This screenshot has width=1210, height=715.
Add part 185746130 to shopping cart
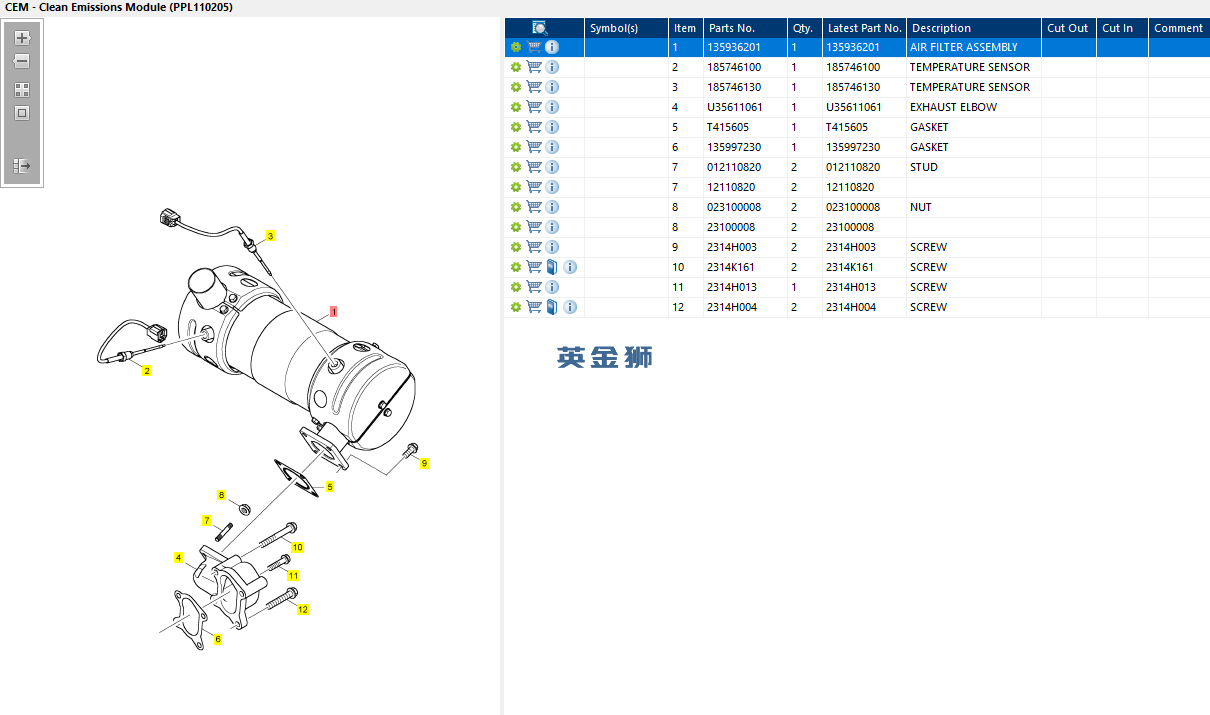pyautogui.click(x=534, y=87)
